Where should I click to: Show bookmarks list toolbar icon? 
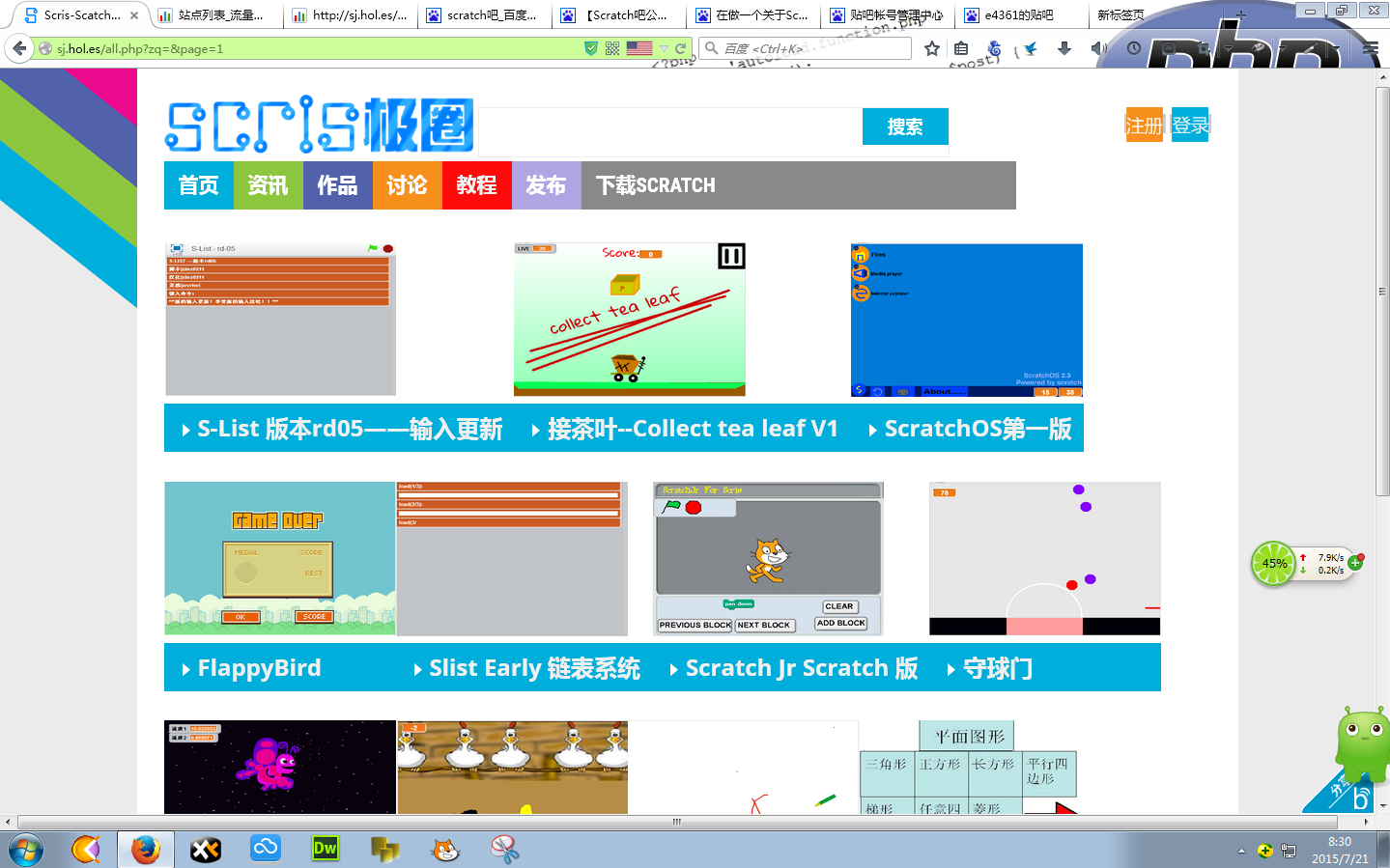961,48
